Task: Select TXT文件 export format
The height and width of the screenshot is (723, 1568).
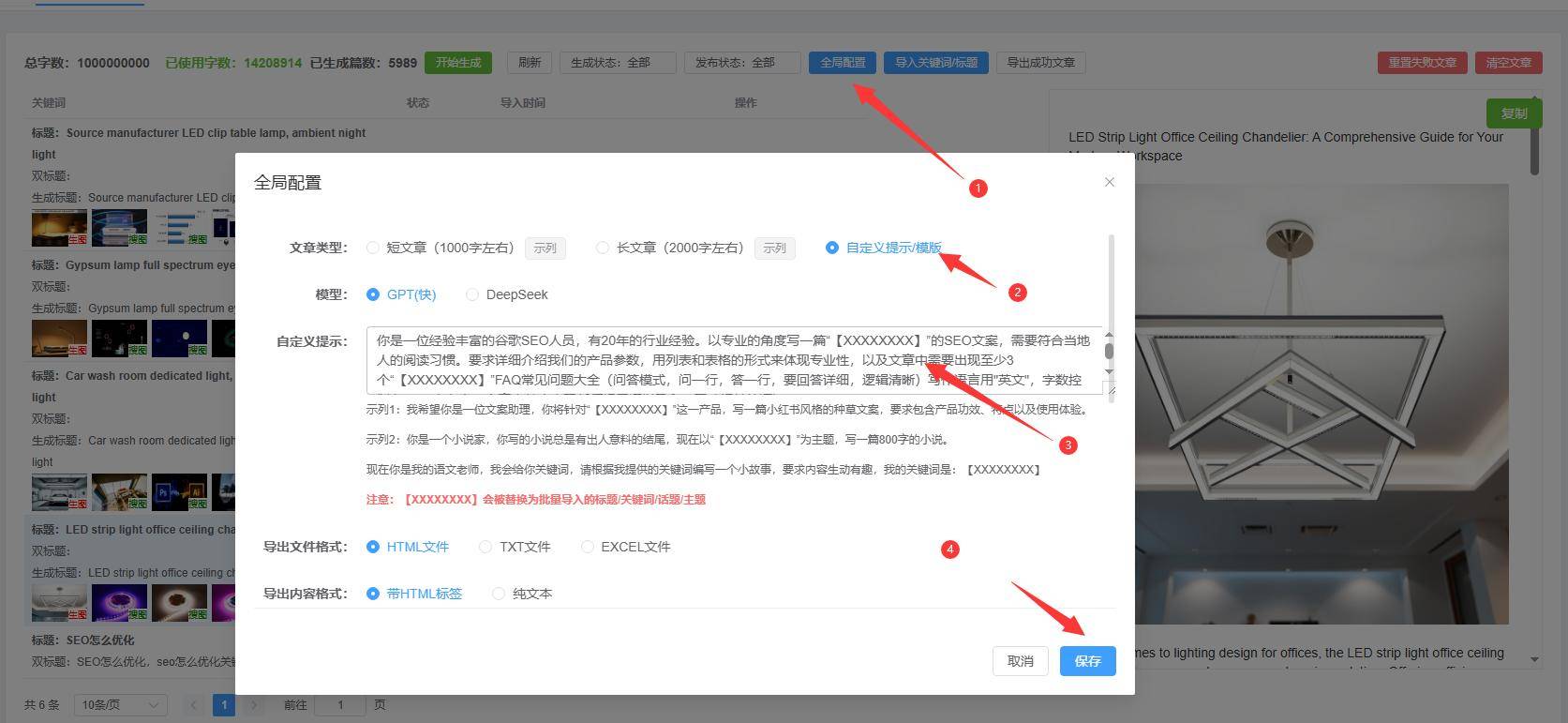Action: coord(515,547)
